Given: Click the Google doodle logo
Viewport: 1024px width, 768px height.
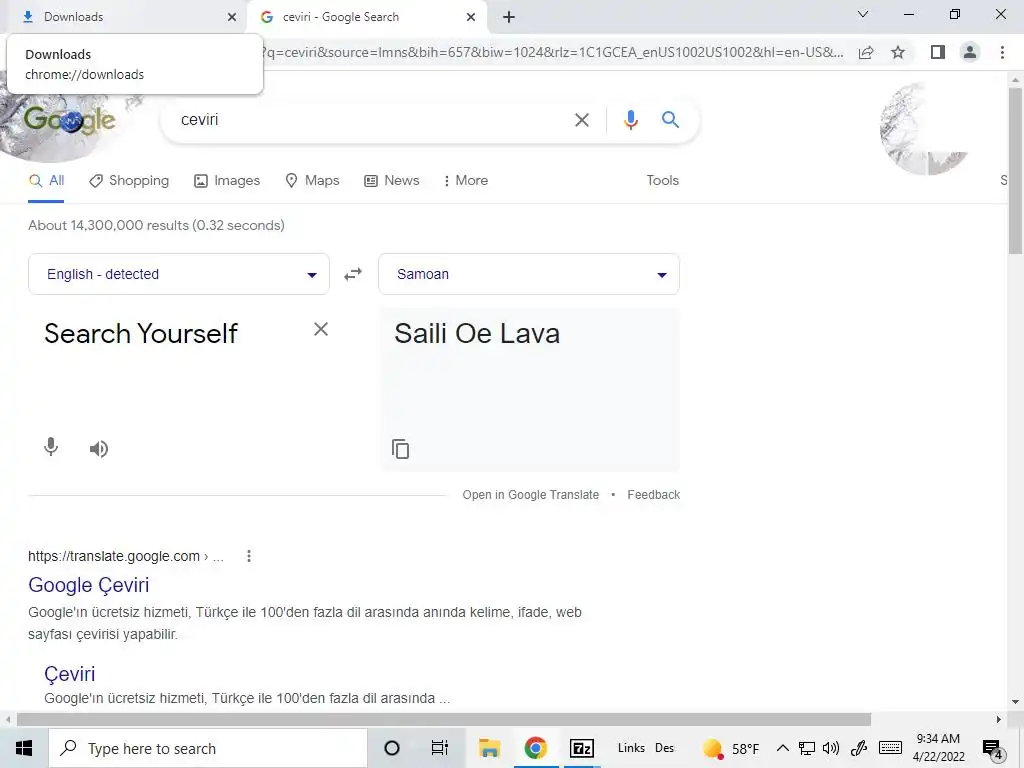Looking at the screenshot, I should (70, 120).
